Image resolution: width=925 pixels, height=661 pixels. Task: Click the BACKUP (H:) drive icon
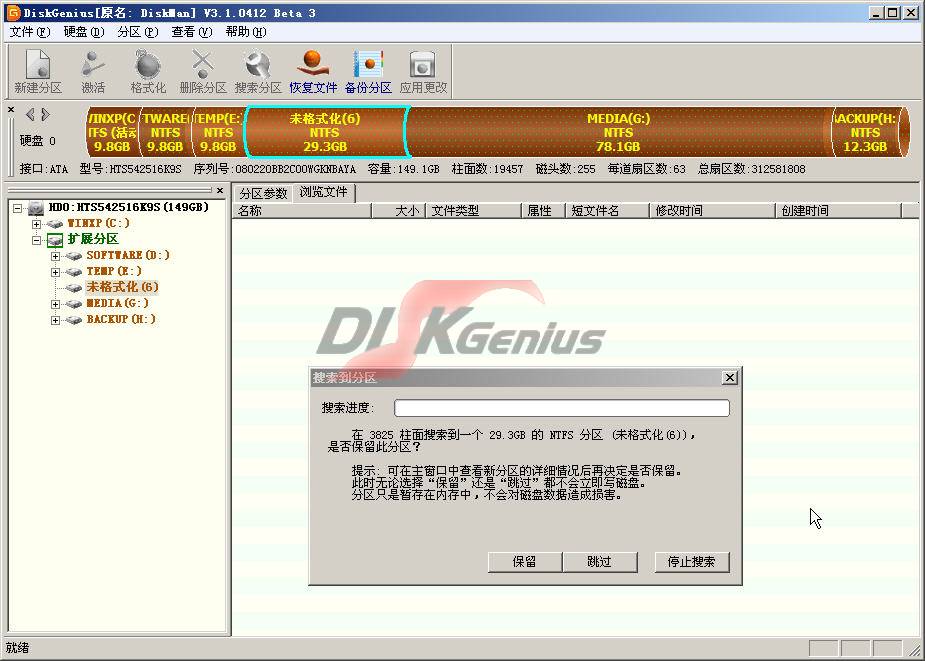[74, 319]
